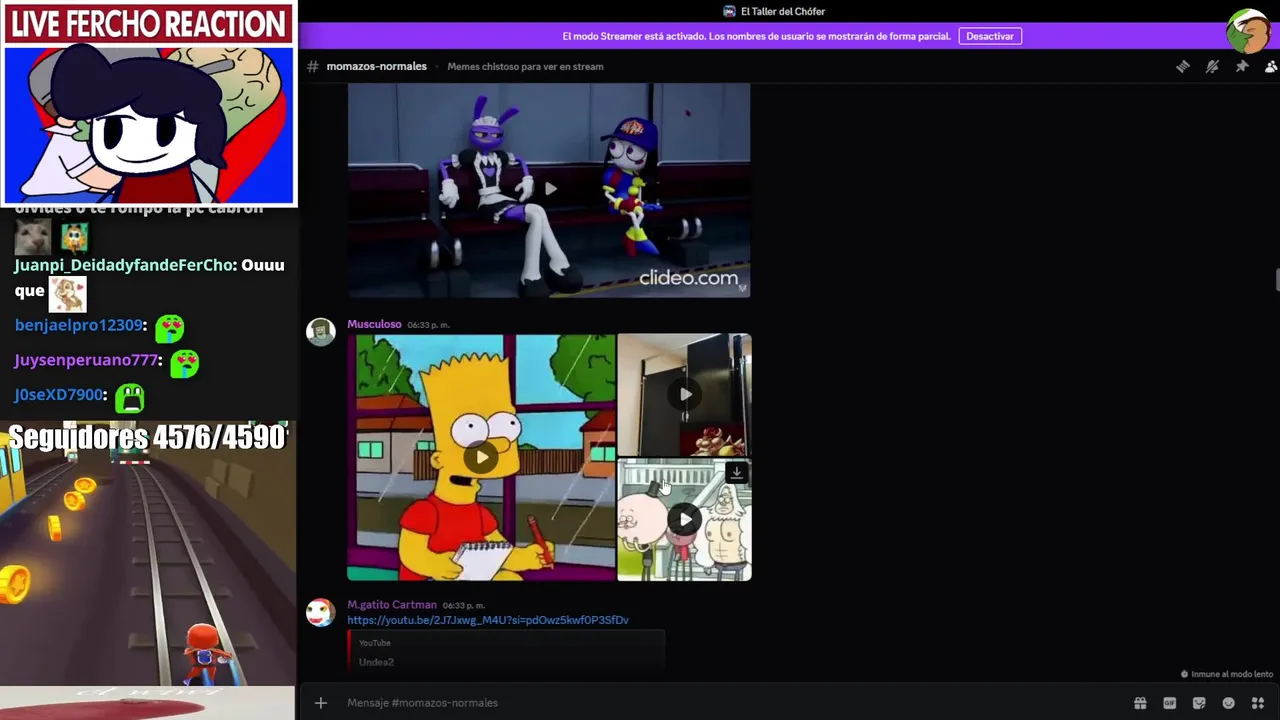The height and width of the screenshot is (720, 1280).
Task: Click J0seXD7900 chat username
Action: pyautogui.click(x=58, y=395)
